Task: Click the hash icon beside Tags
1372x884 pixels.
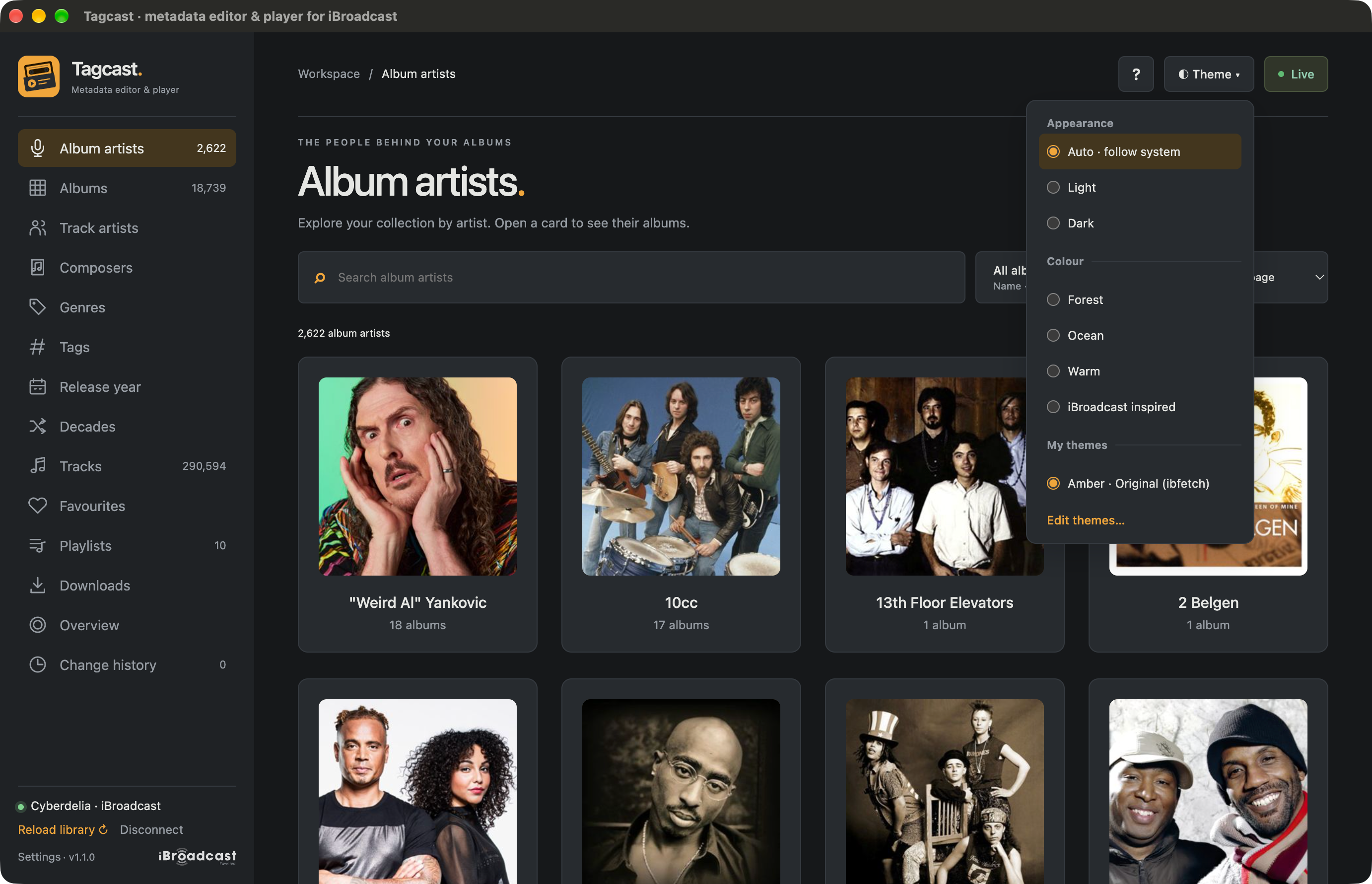Action: 38,347
